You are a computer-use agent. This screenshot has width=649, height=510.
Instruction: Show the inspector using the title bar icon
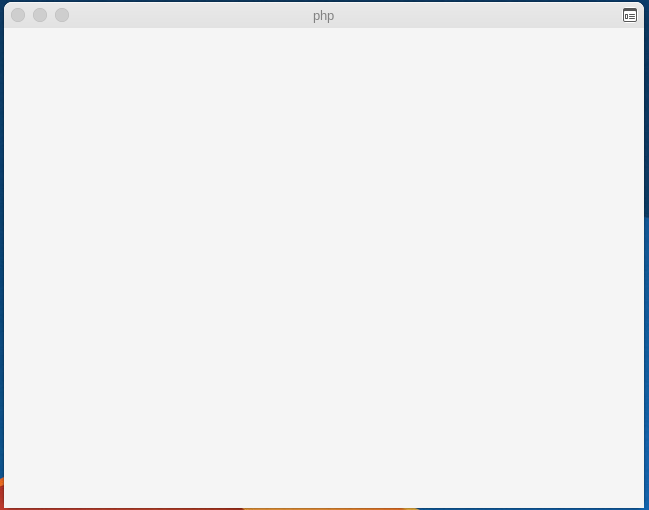pos(630,15)
